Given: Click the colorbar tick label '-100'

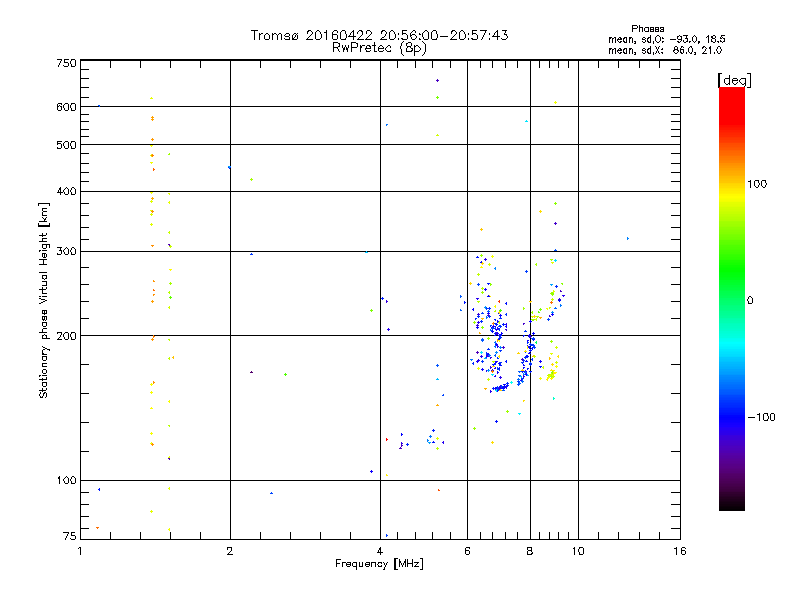Looking at the screenshot, I should point(761,417).
